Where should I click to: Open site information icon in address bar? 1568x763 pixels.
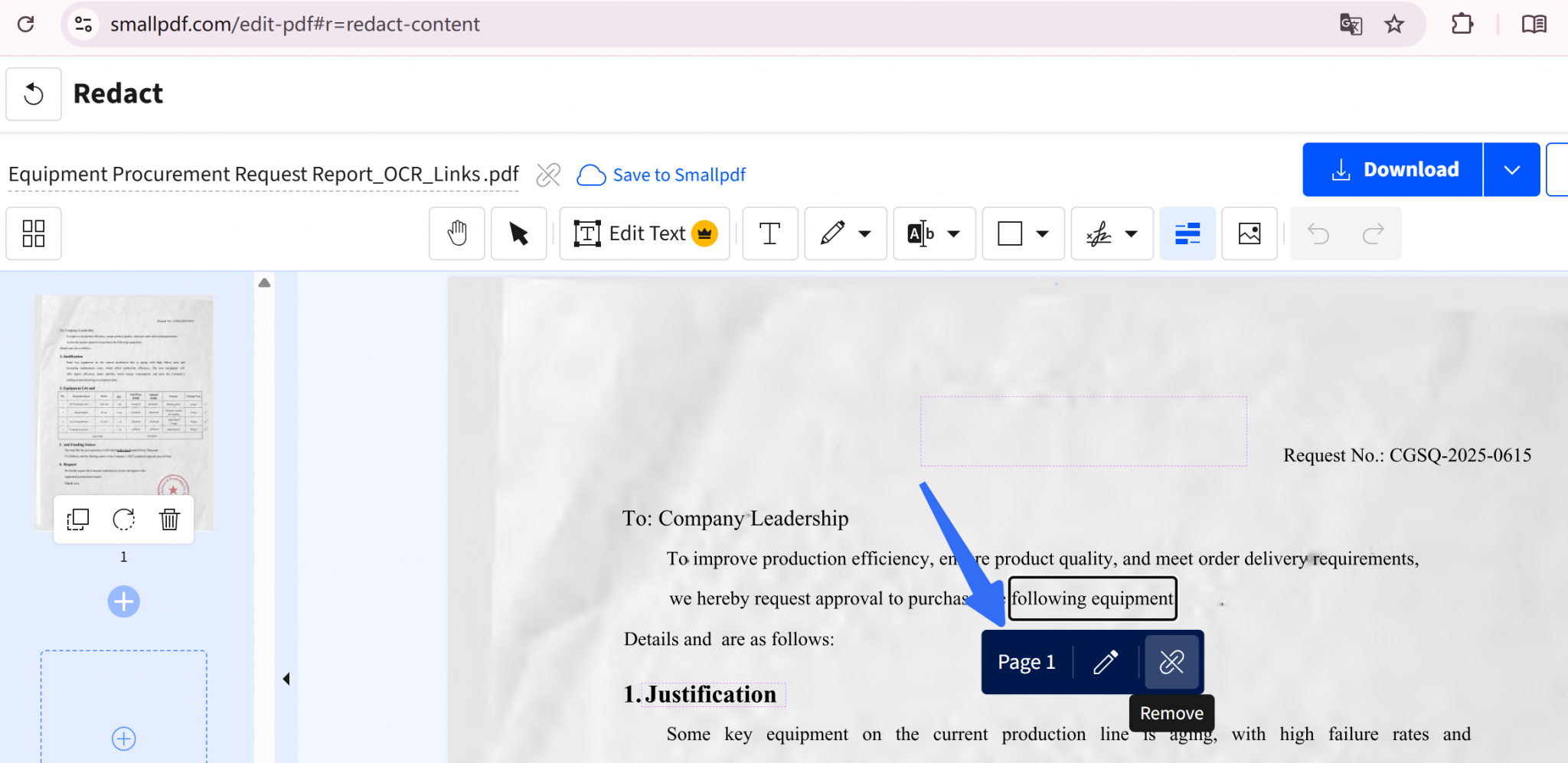[x=83, y=24]
